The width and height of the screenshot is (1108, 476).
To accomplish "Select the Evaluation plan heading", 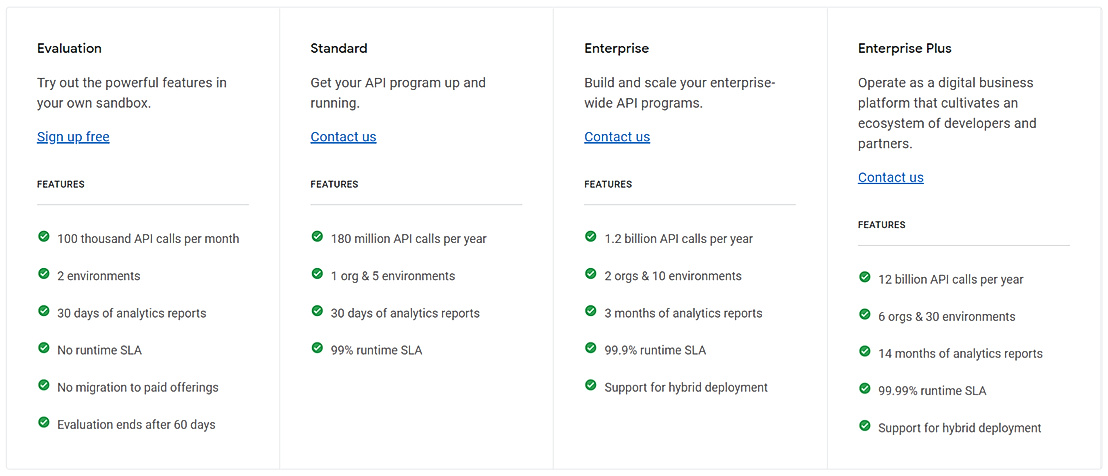I will click(69, 48).
